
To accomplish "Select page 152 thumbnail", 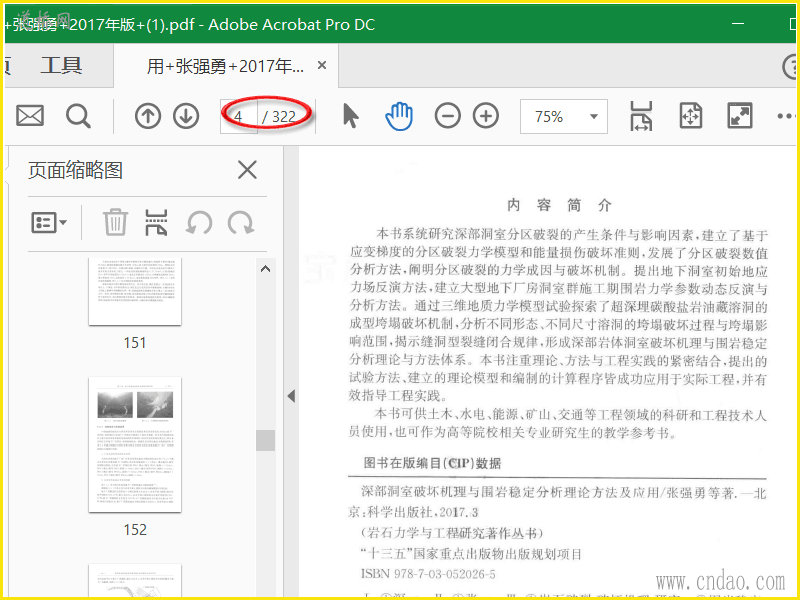I will point(135,444).
